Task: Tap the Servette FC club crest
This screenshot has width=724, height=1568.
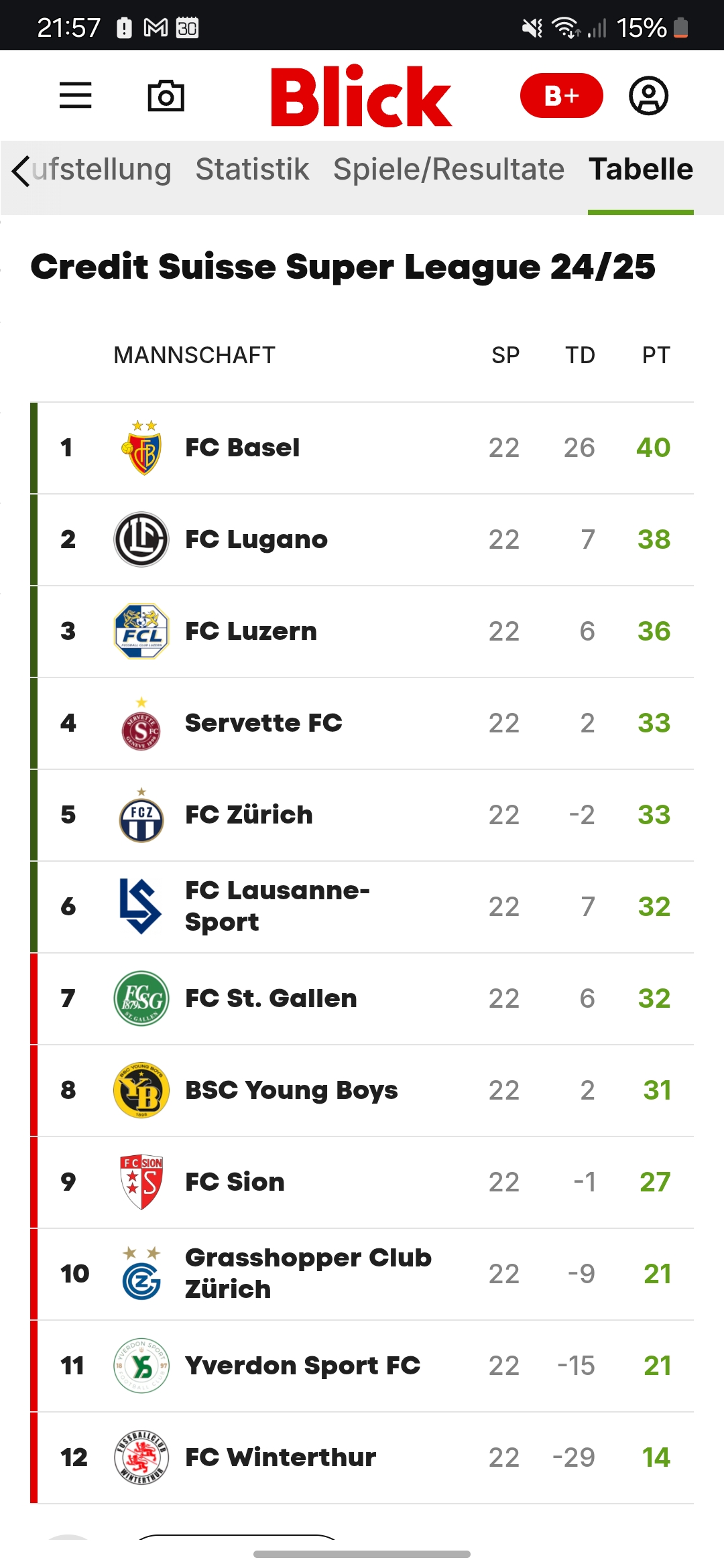Action: pyautogui.click(x=141, y=725)
